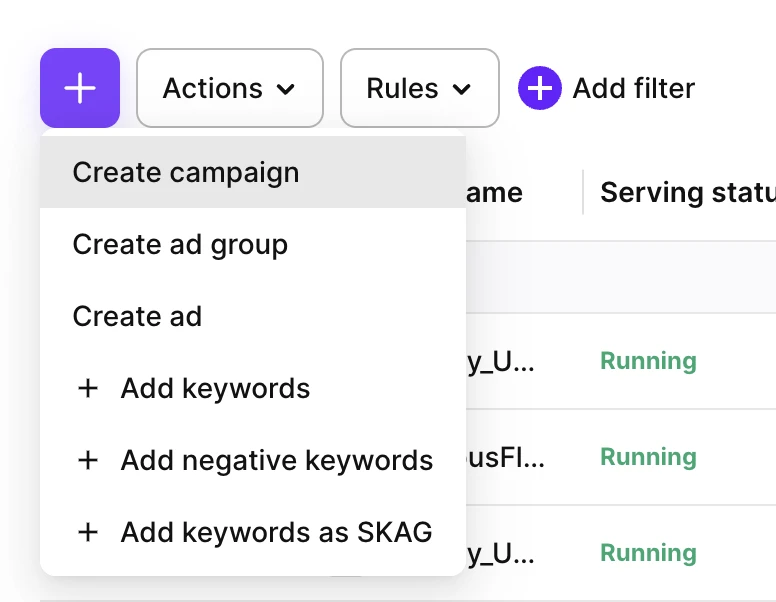Click the Add filter plus icon
The height and width of the screenshot is (602, 776).
pyautogui.click(x=539, y=88)
